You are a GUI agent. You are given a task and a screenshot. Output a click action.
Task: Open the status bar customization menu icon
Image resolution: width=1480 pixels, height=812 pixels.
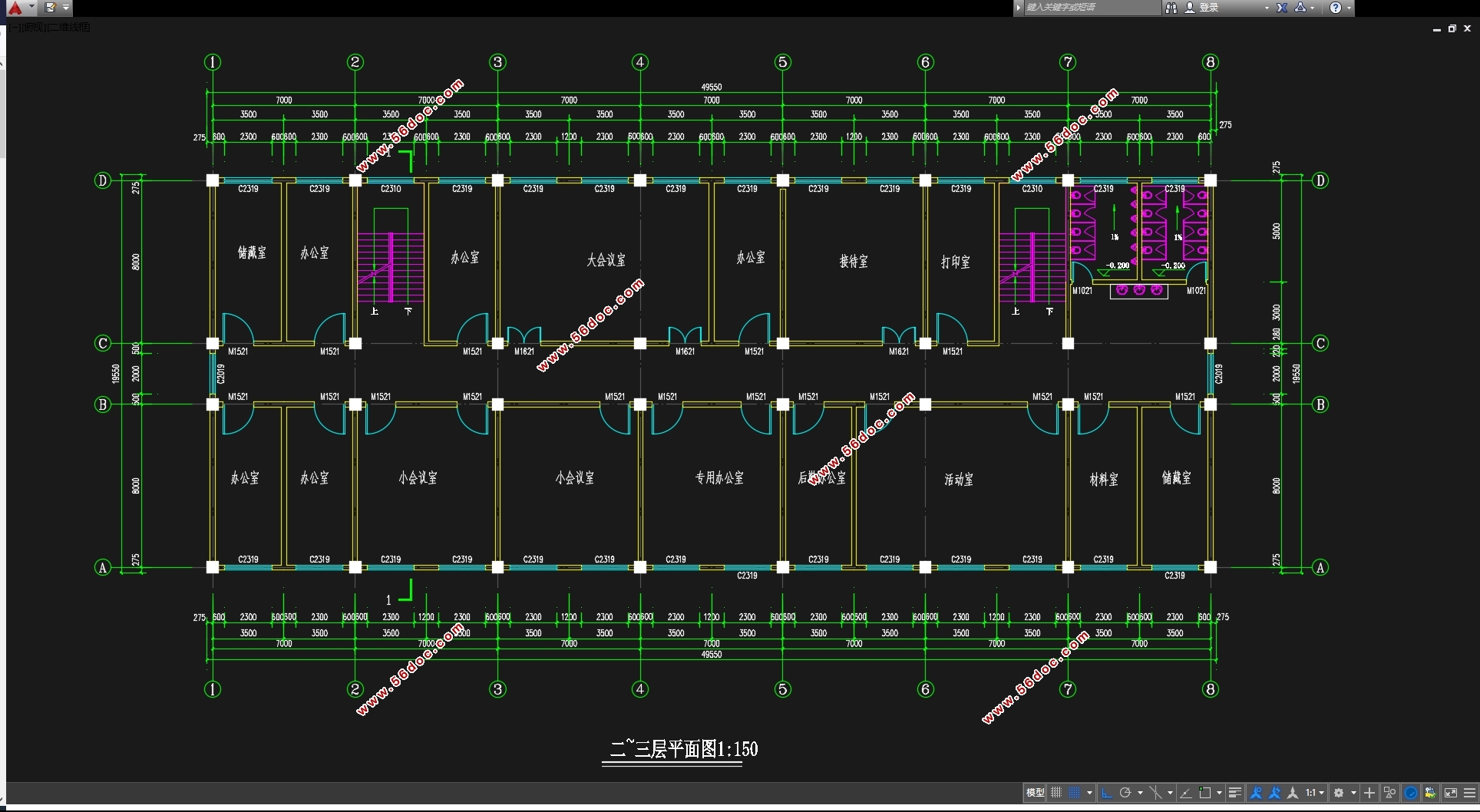(x=1469, y=793)
